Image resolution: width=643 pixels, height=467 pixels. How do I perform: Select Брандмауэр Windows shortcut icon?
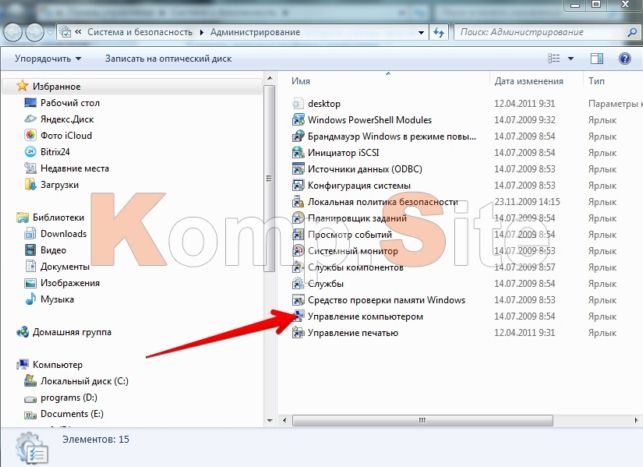[x=298, y=136]
